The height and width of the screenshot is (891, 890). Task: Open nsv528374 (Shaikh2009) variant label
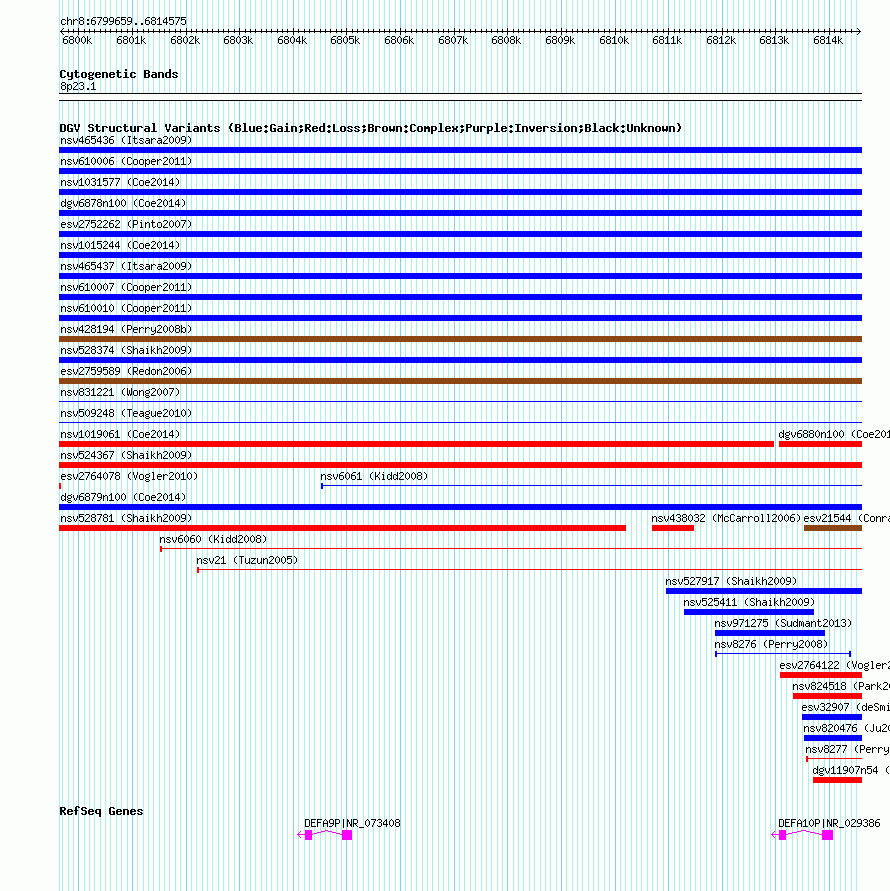(126, 351)
